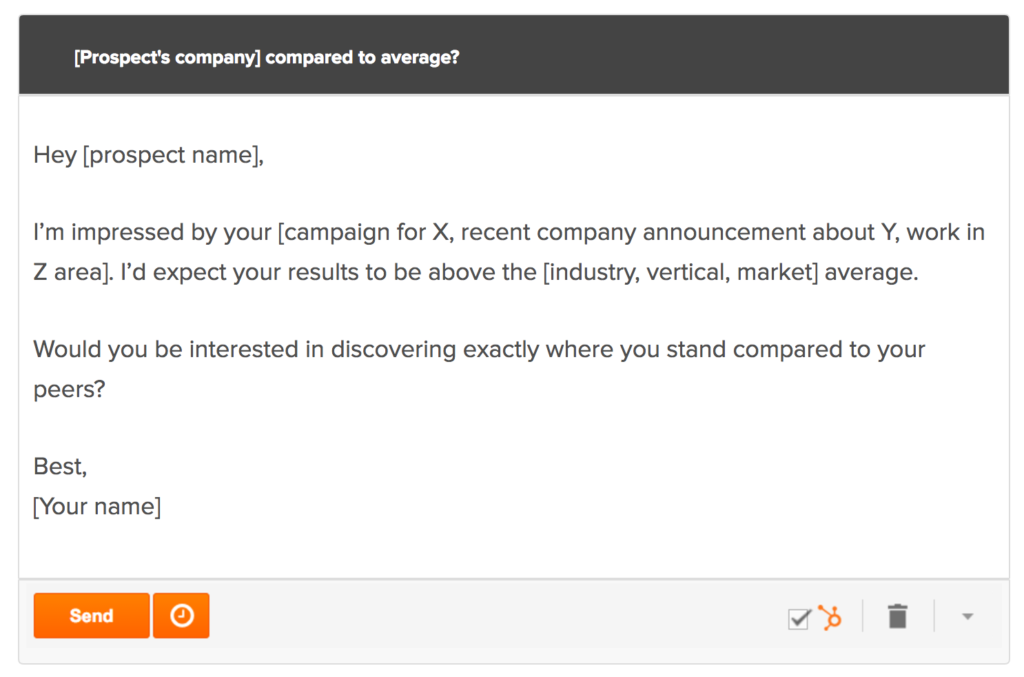
Task: Discard draft with trash icon
Action: [x=898, y=616]
